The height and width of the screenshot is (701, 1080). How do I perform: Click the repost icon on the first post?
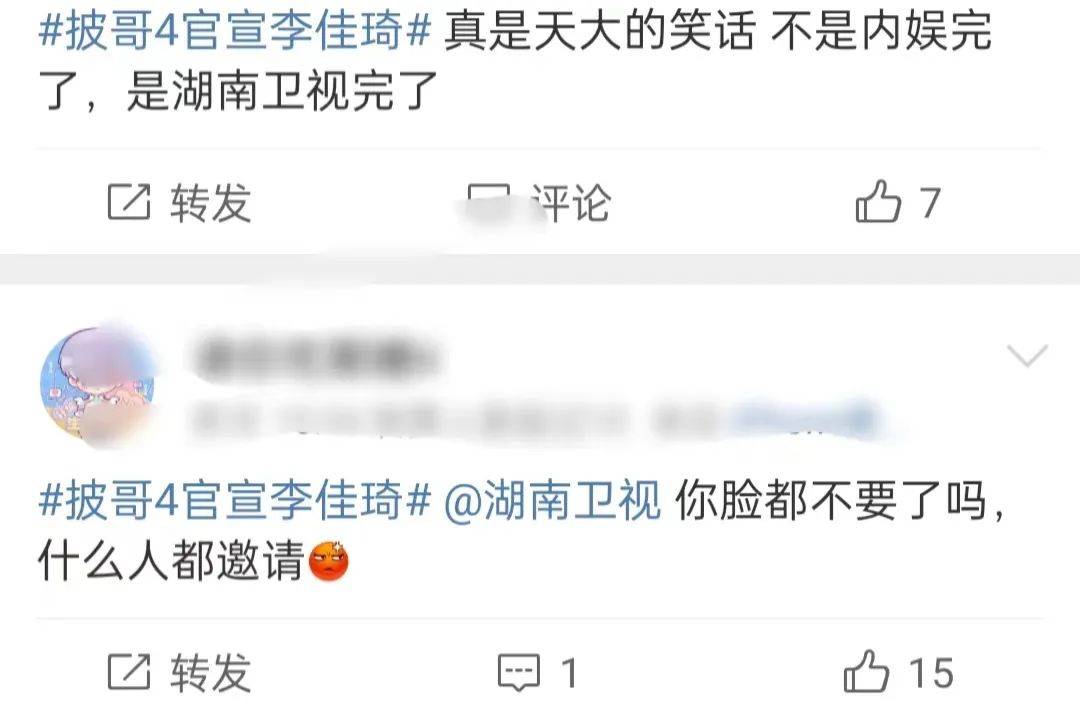click(129, 202)
